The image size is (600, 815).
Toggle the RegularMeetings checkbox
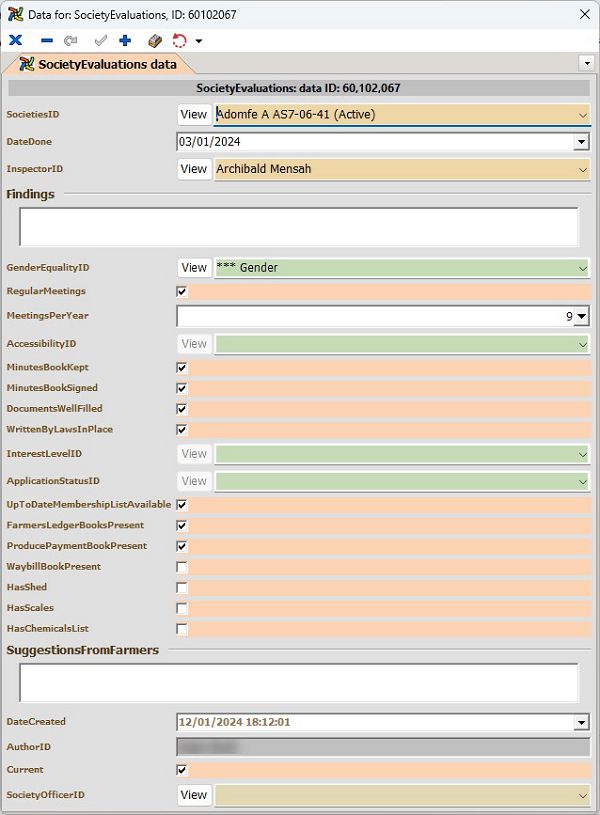coord(182,292)
